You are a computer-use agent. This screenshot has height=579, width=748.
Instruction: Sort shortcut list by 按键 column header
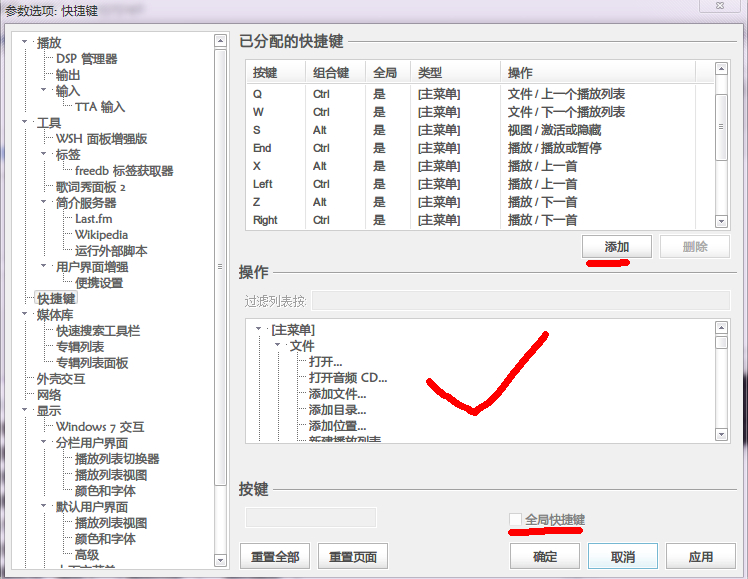click(x=276, y=72)
